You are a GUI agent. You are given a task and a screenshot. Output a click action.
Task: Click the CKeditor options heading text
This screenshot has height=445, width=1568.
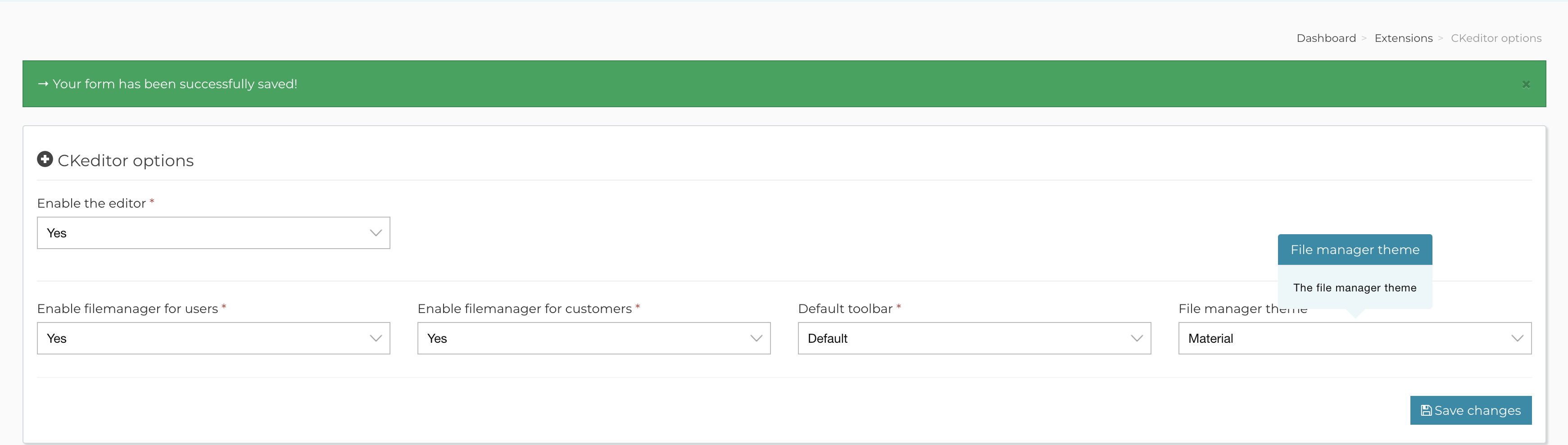tap(125, 161)
